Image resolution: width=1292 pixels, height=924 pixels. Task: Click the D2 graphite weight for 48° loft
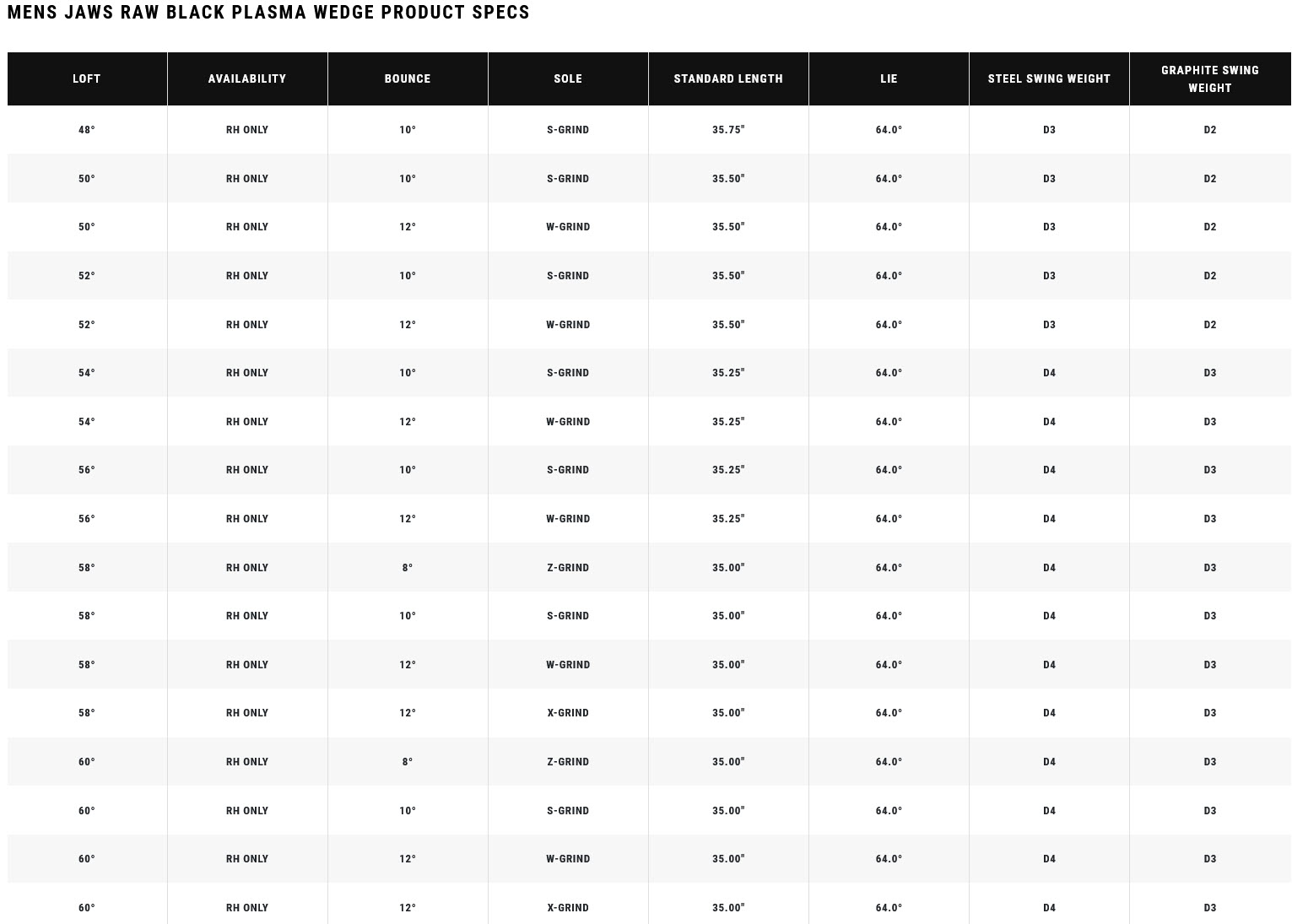(1209, 130)
